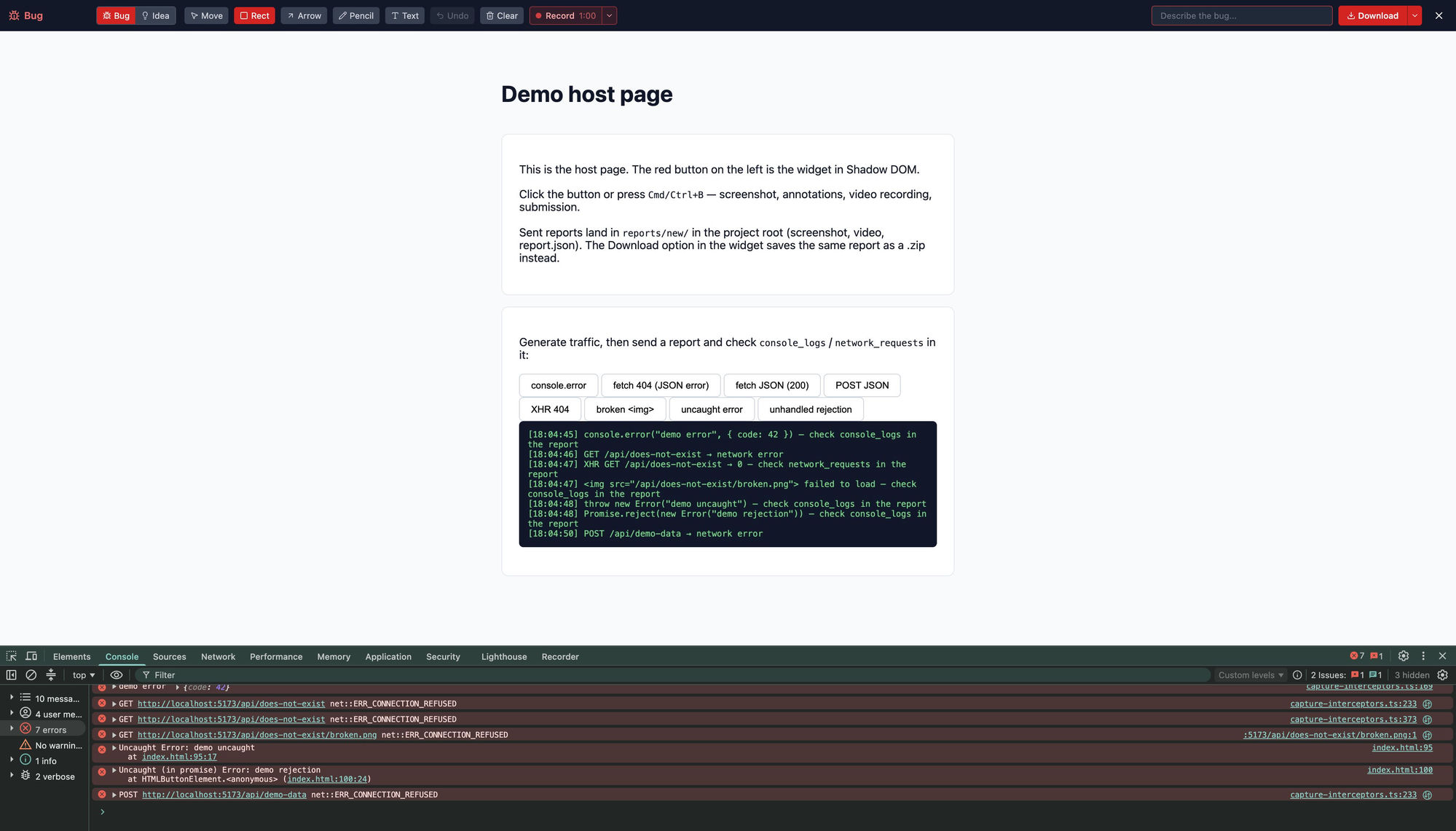Open the Recorder tab
1456x831 pixels.
pos(560,656)
